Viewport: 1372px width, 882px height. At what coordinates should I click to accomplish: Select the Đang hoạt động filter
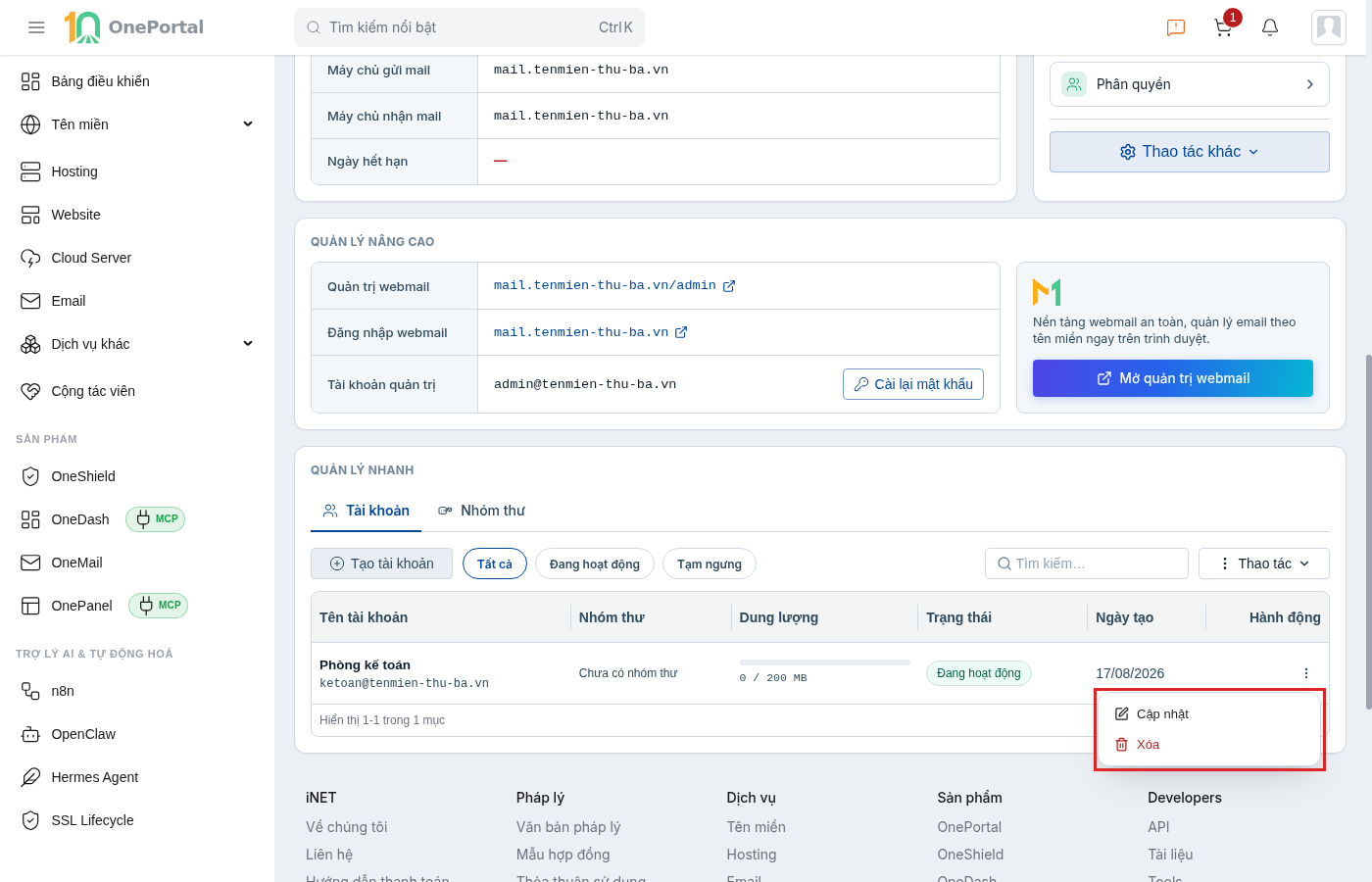tap(595, 563)
